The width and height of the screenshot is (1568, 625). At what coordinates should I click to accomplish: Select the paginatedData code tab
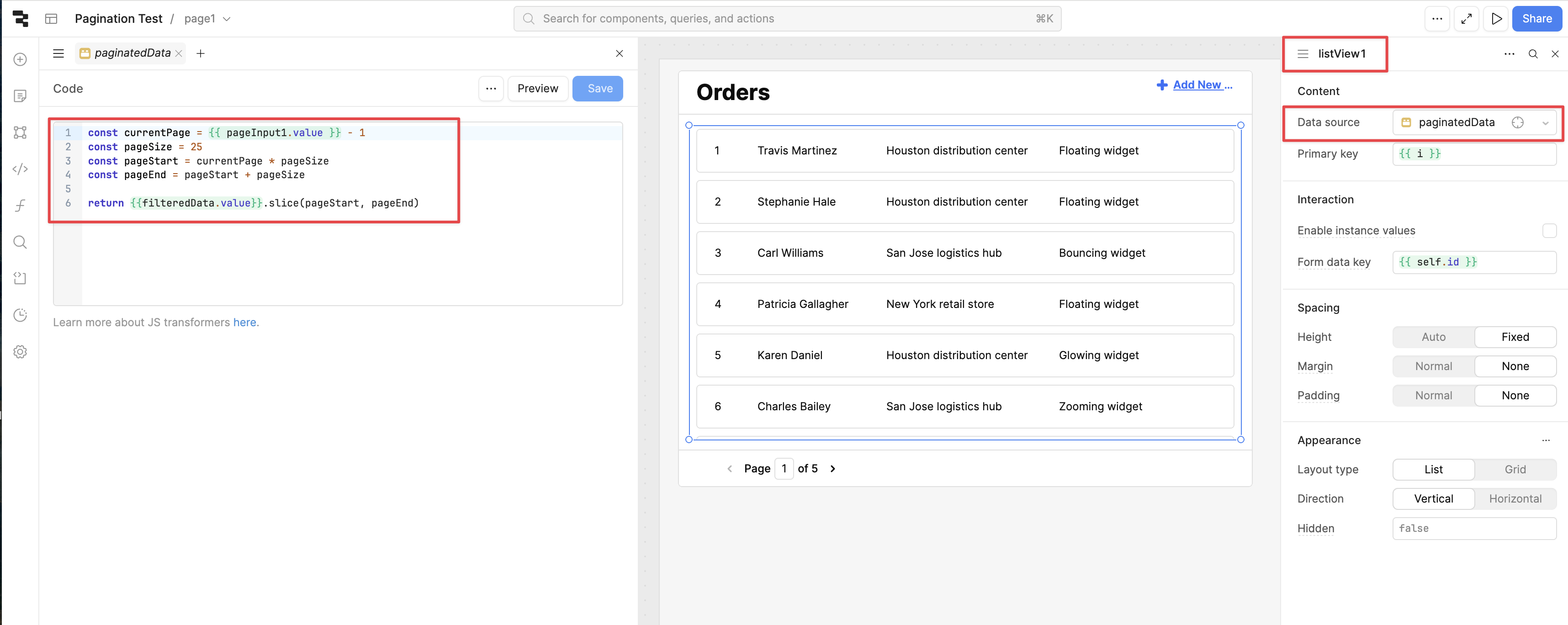click(x=132, y=53)
